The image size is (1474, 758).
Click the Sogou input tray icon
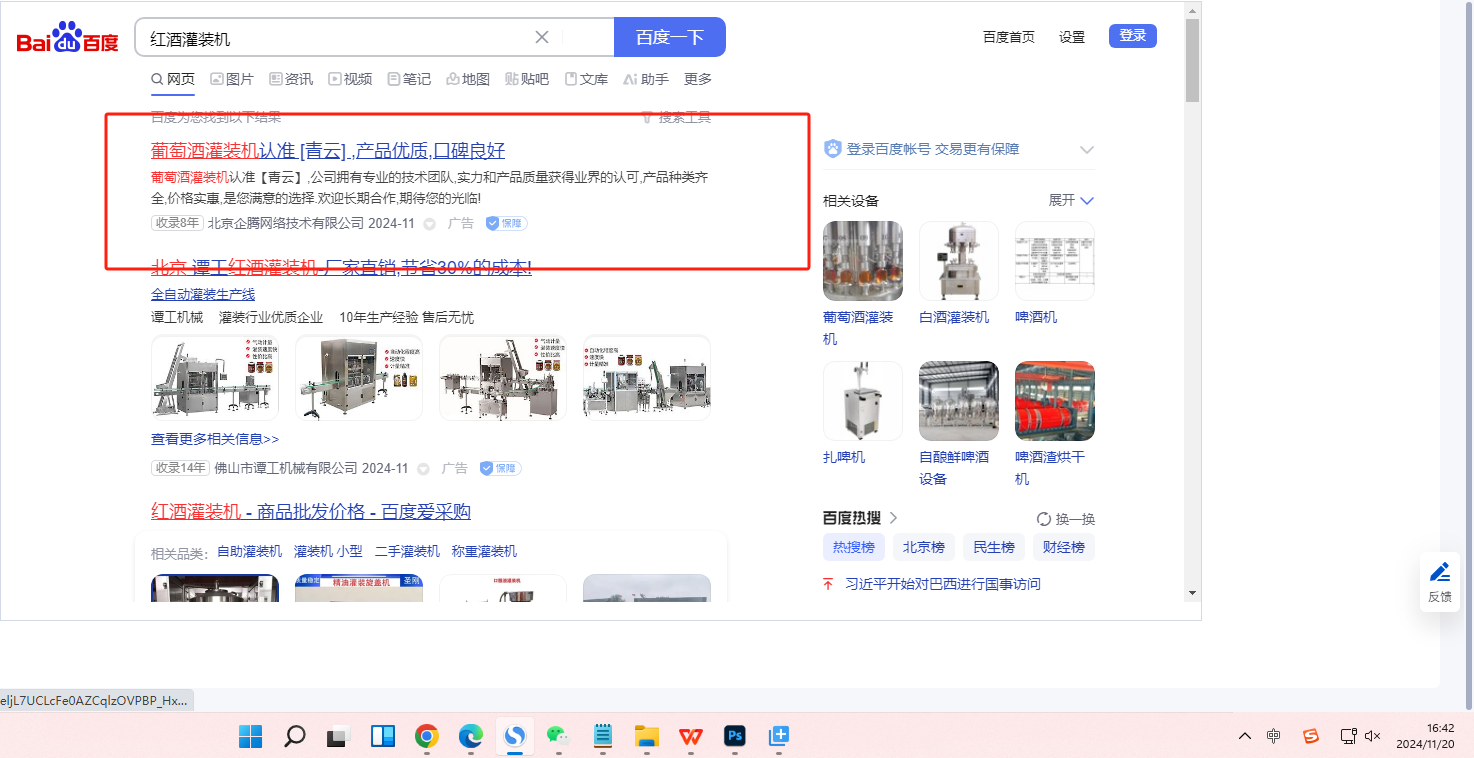point(1311,736)
